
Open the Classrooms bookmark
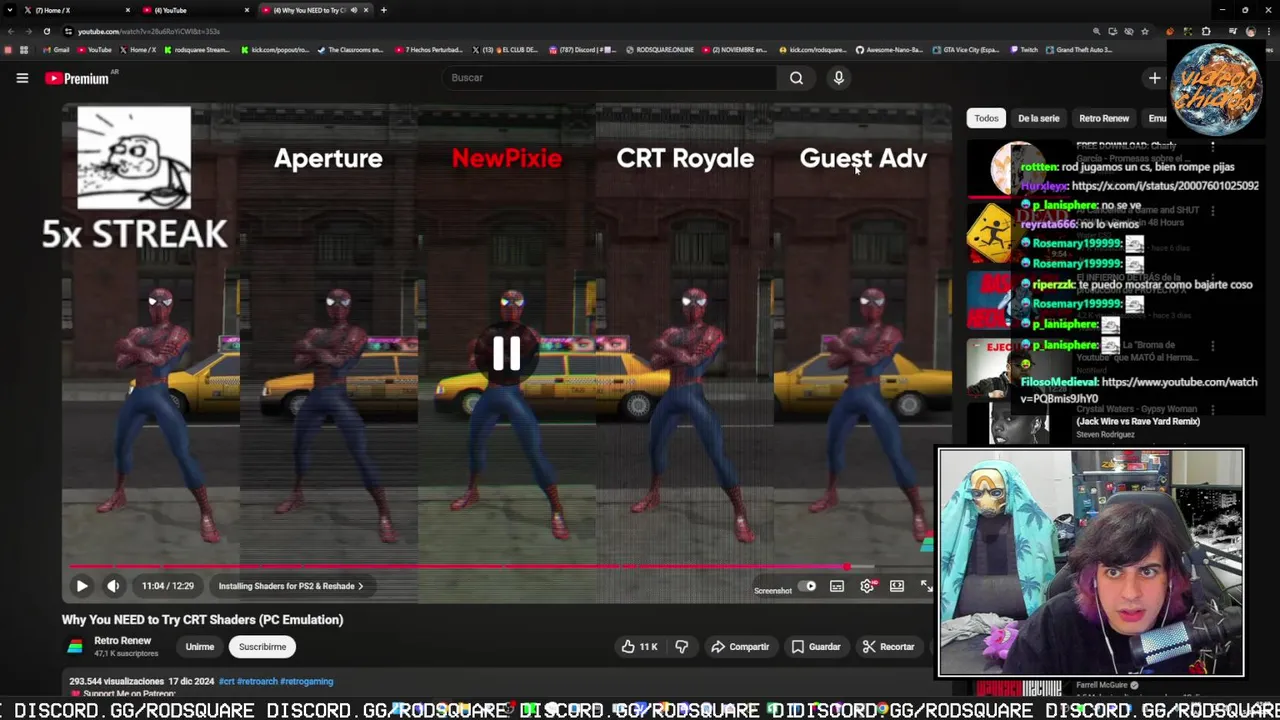click(x=350, y=50)
